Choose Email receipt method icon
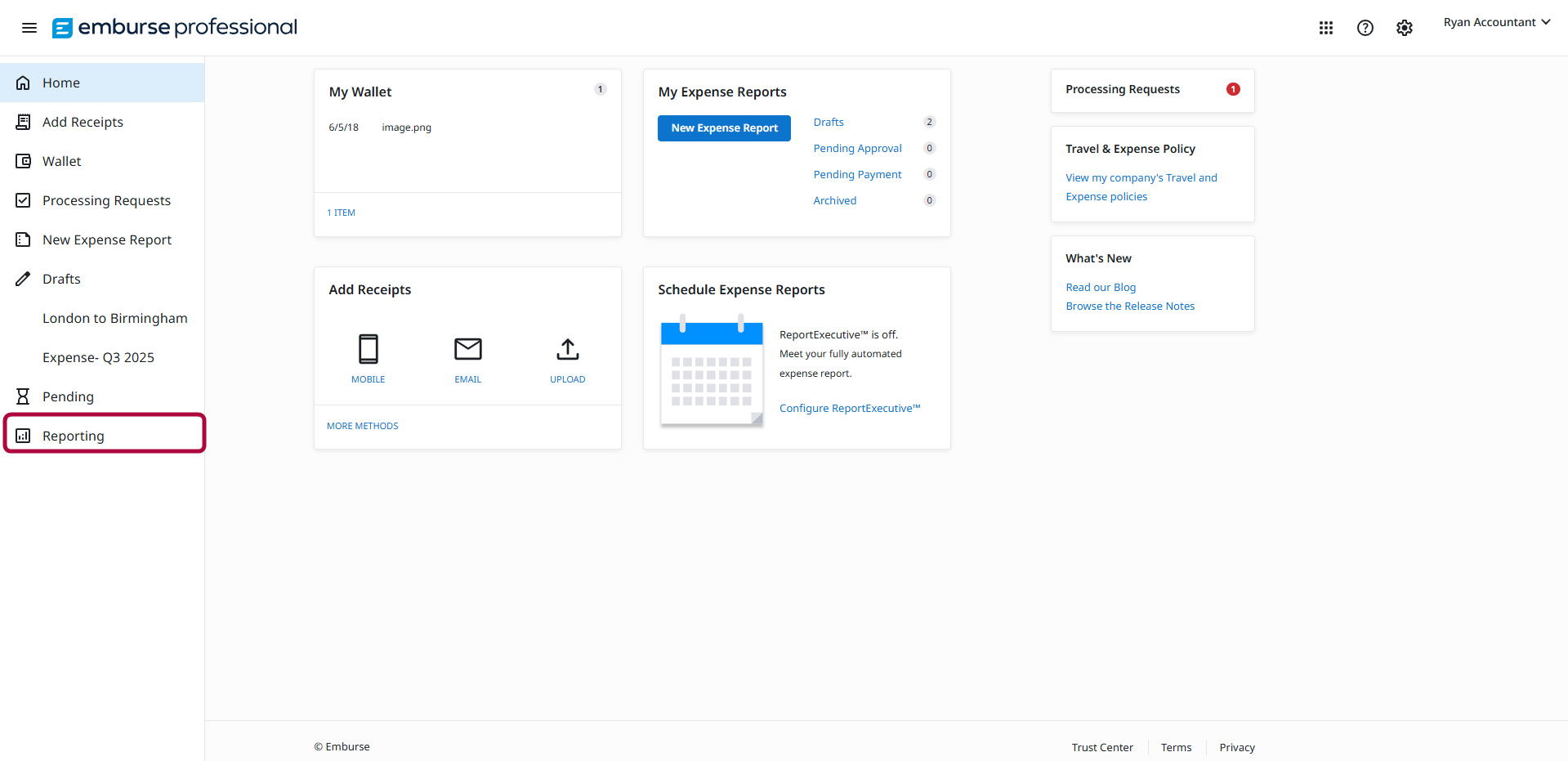 [467, 350]
